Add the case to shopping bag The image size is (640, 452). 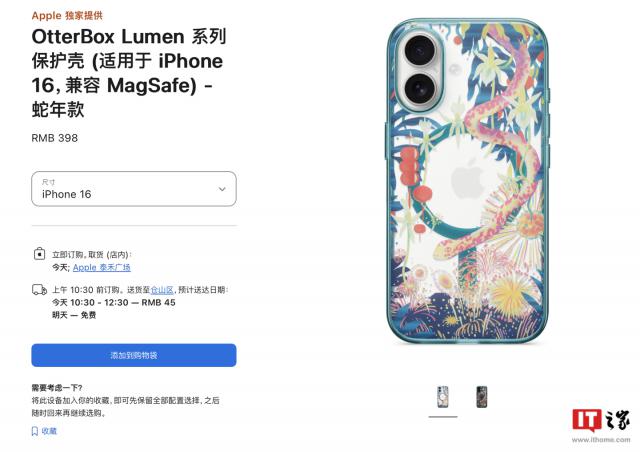(x=134, y=355)
